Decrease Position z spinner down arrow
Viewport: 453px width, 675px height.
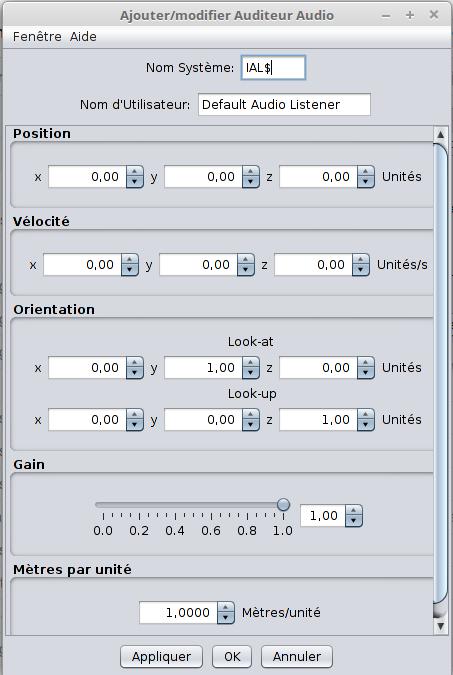coord(366,182)
